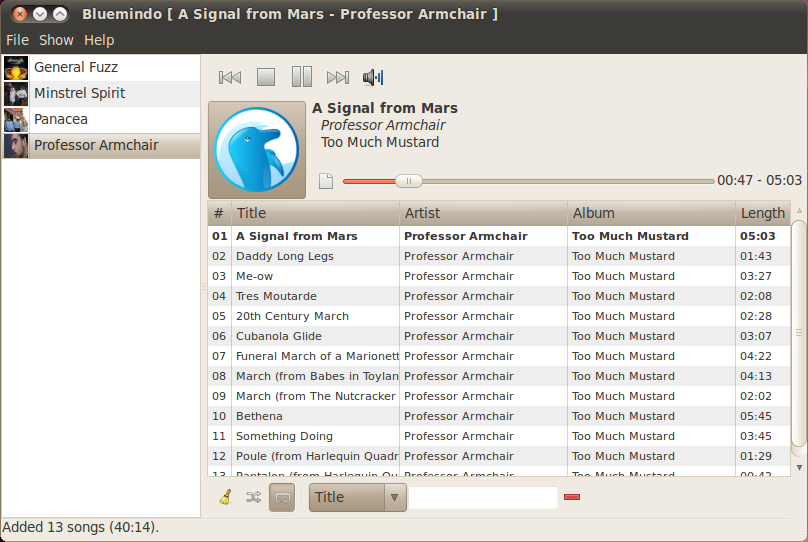
Task: Pause the current song
Action: tap(301, 77)
